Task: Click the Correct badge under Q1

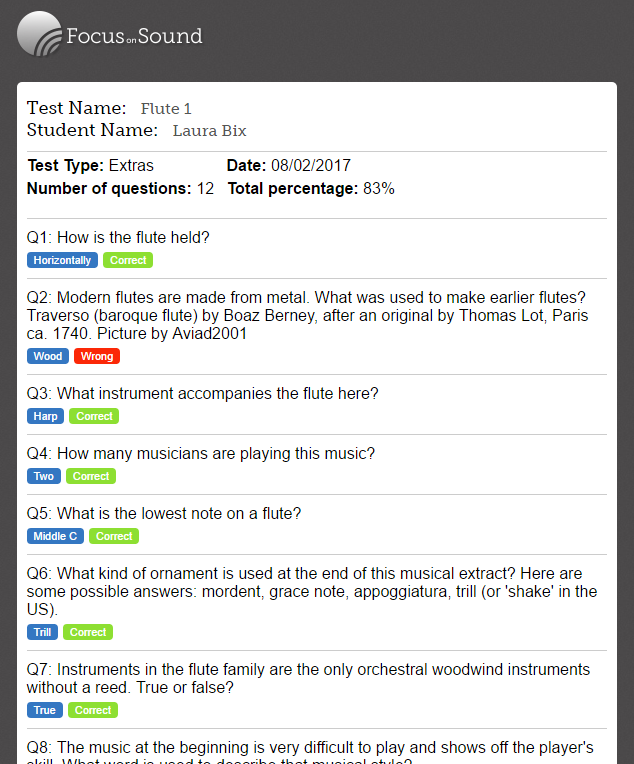Action: (x=128, y=260)
